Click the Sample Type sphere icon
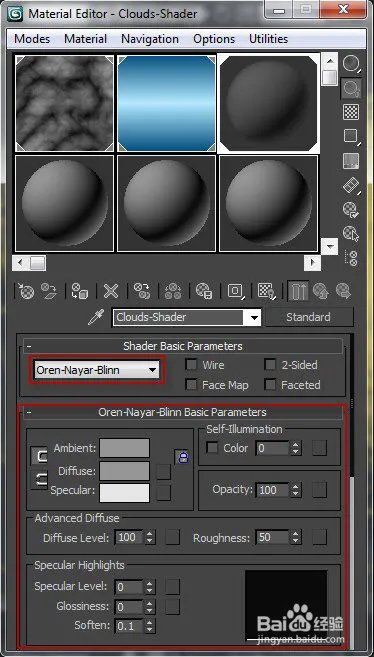Viewport: 374px width, 657px height. coord(351,64)
